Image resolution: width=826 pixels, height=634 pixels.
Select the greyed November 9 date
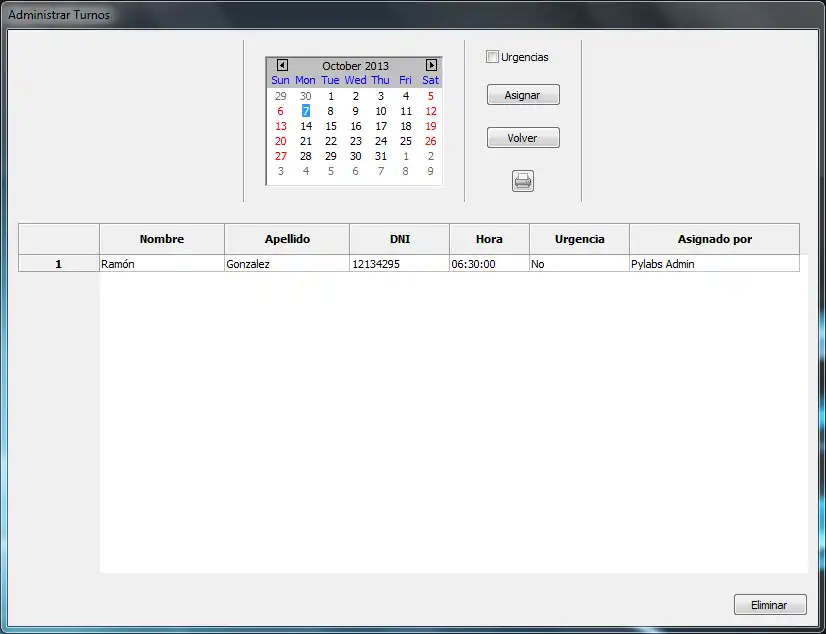431,171
